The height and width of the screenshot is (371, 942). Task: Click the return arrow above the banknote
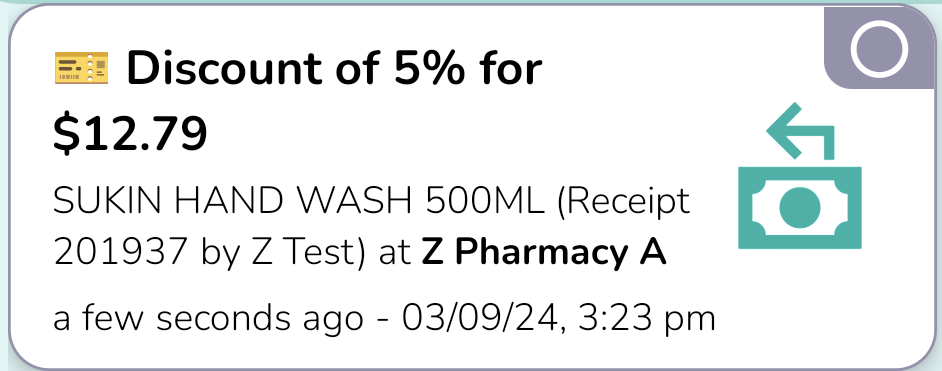801,131
